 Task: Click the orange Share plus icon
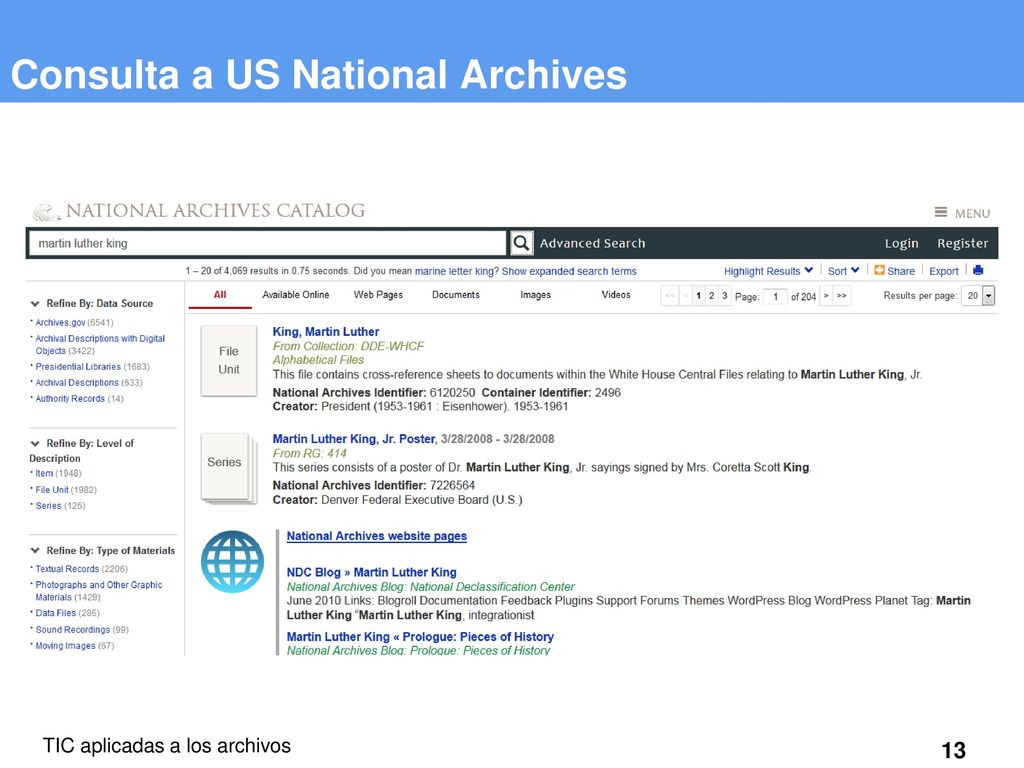pos(879,270)
